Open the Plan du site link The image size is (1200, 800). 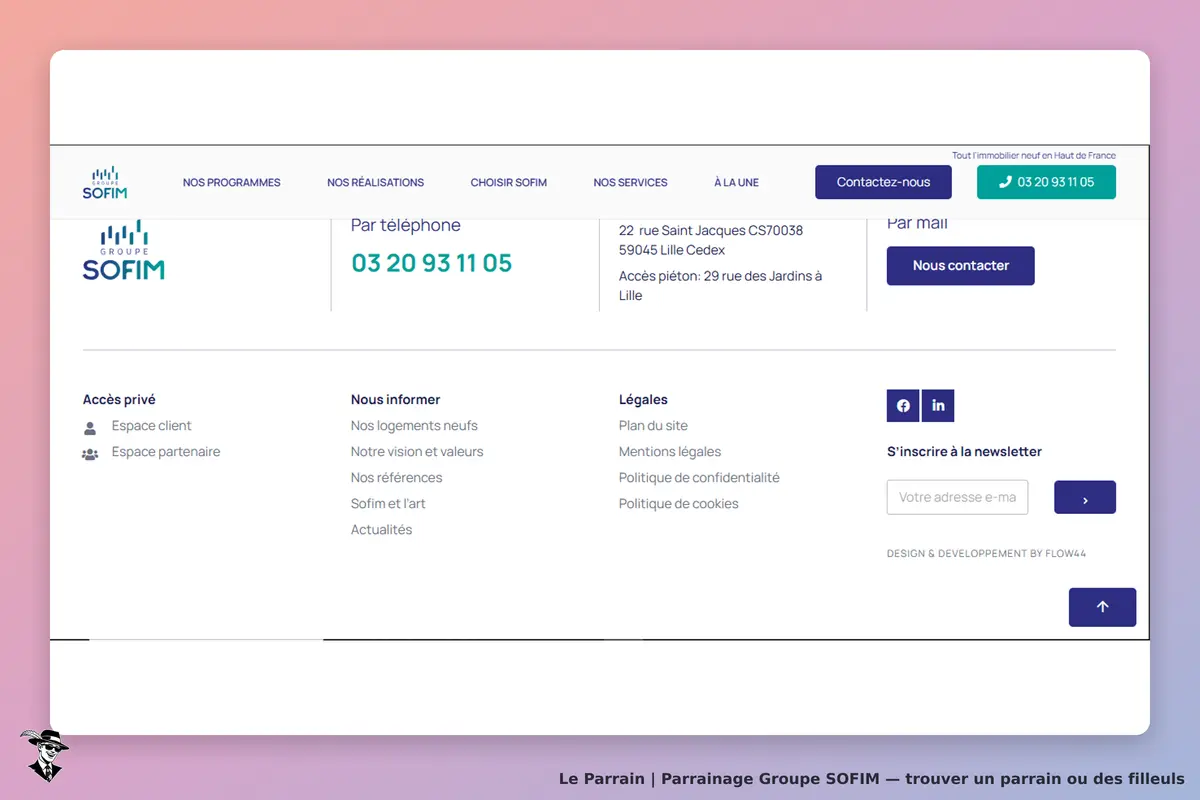pos(654,426)
